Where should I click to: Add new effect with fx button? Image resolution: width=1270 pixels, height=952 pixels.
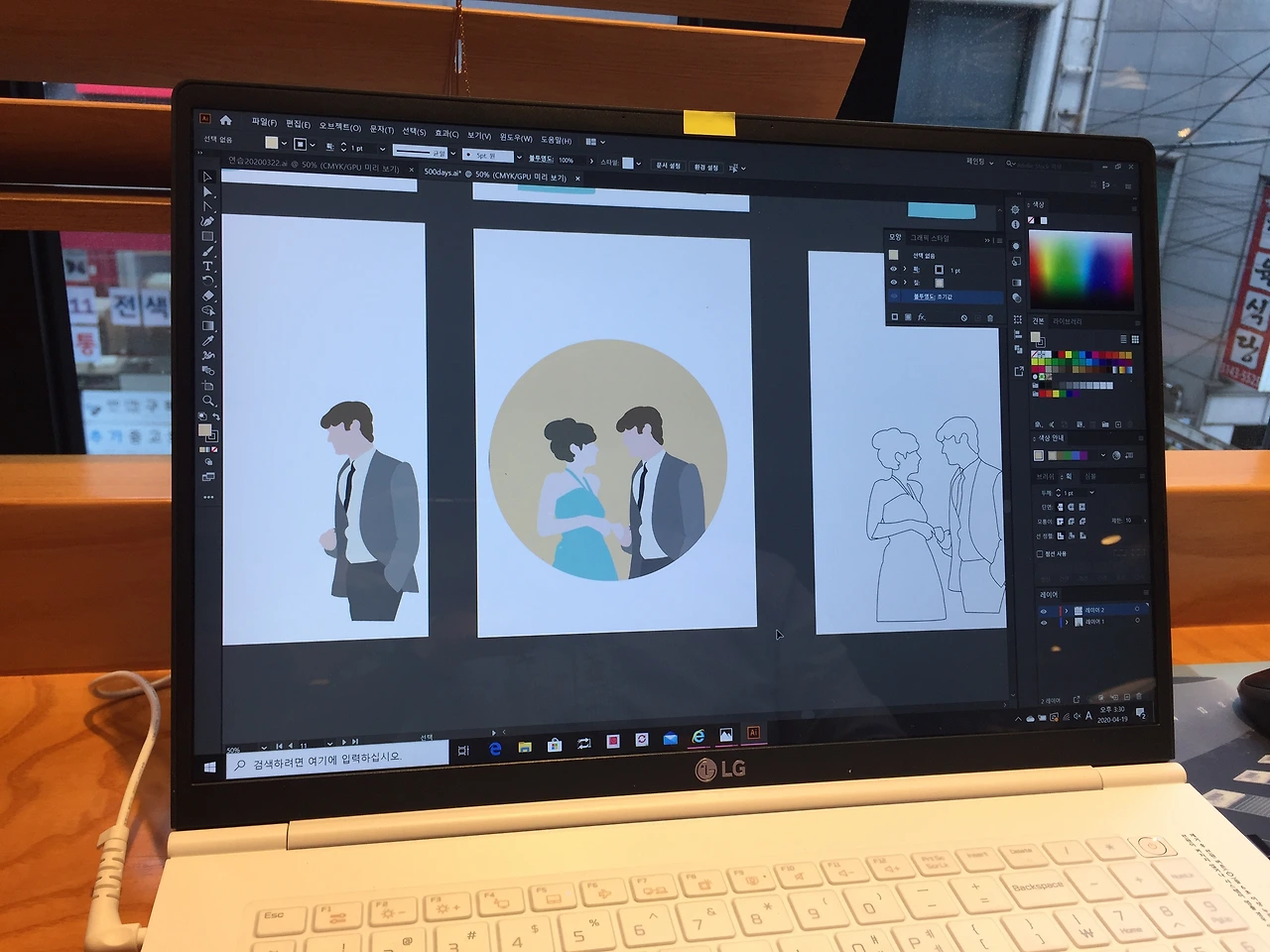[x=922, y=317]
